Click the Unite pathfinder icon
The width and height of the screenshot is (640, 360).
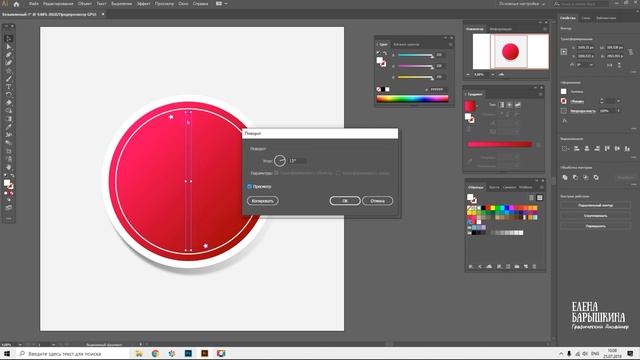pos(565,178)
